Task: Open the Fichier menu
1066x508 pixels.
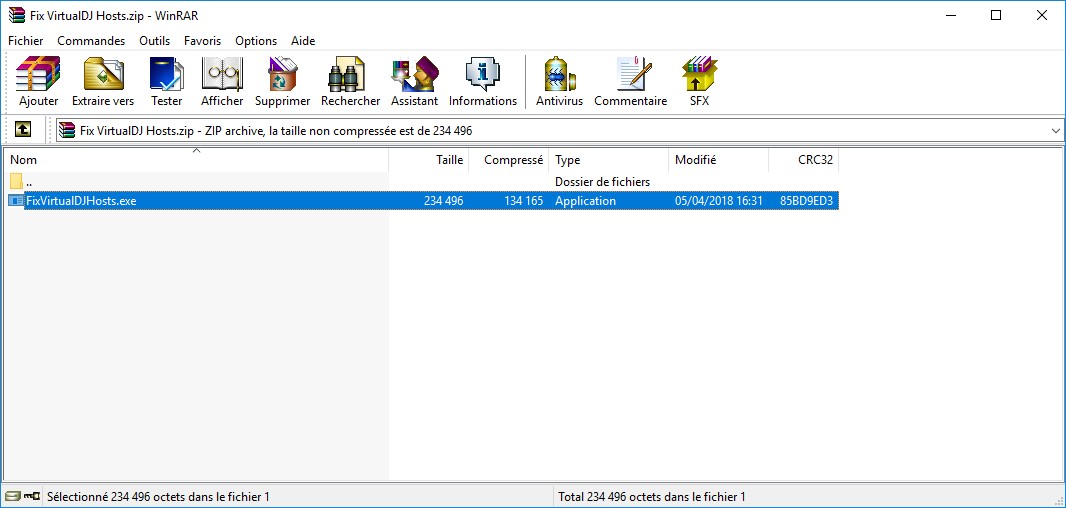Action: (x=25, y=41)
